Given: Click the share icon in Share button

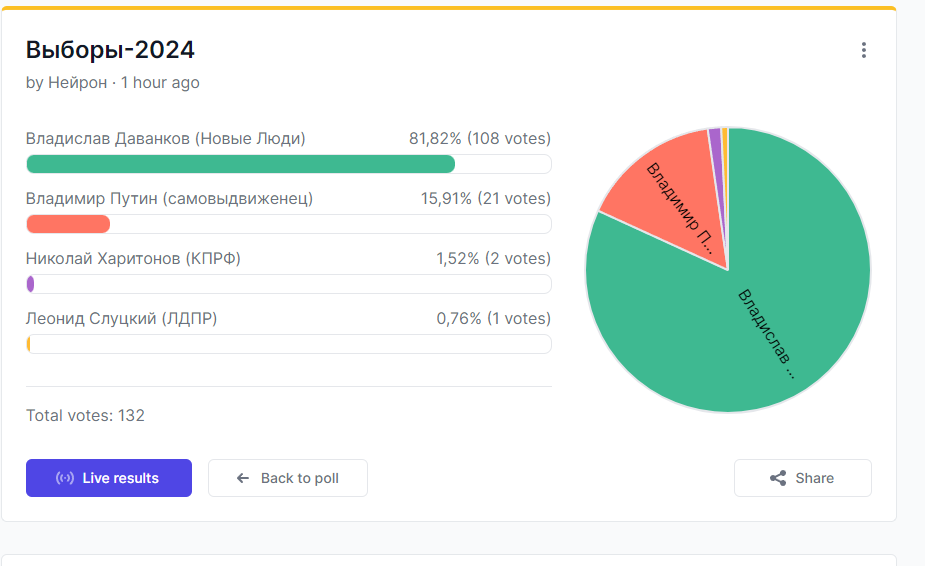Looking at the screenshot, I should point(778,478).
